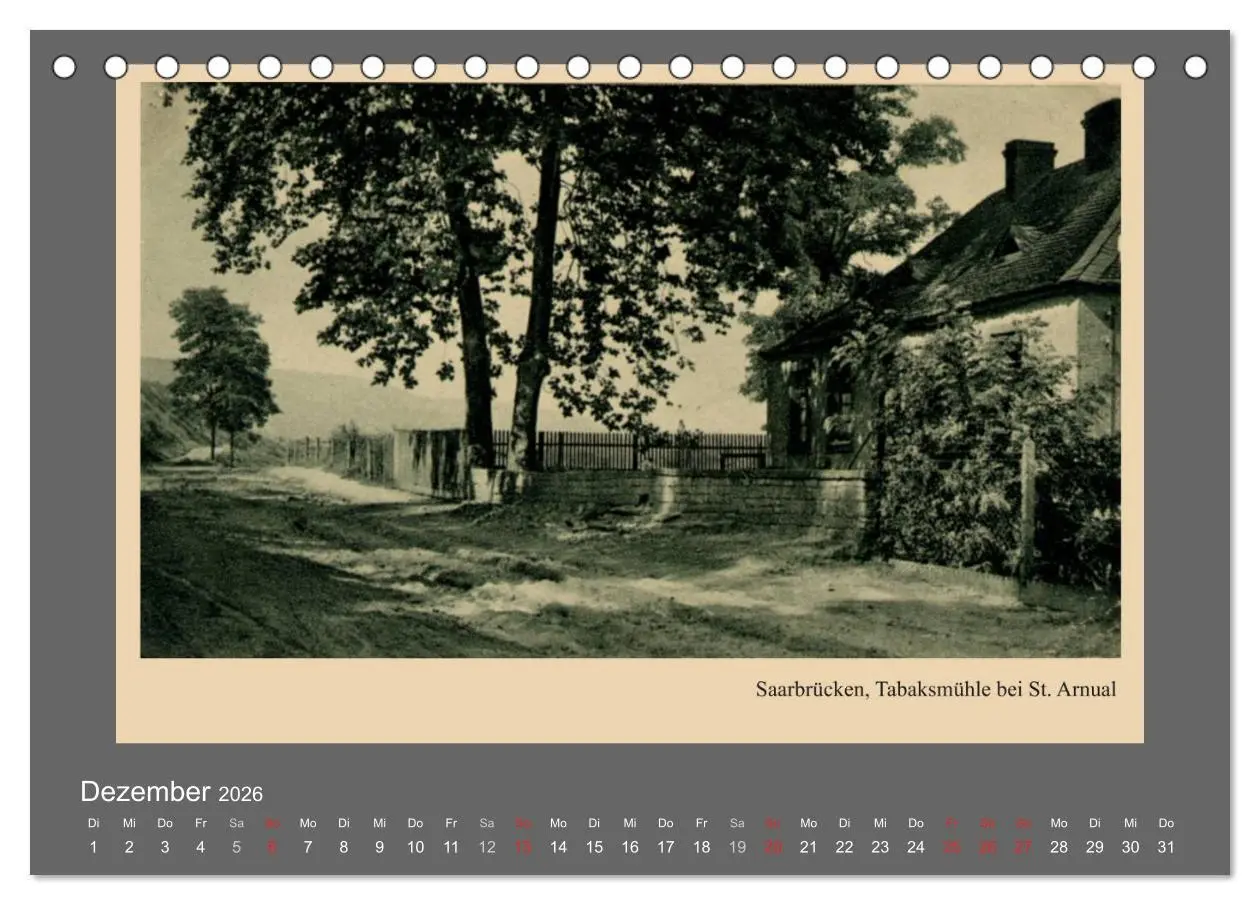
Task: Select date 22 in the calendar row
Action: click(844, 847)
